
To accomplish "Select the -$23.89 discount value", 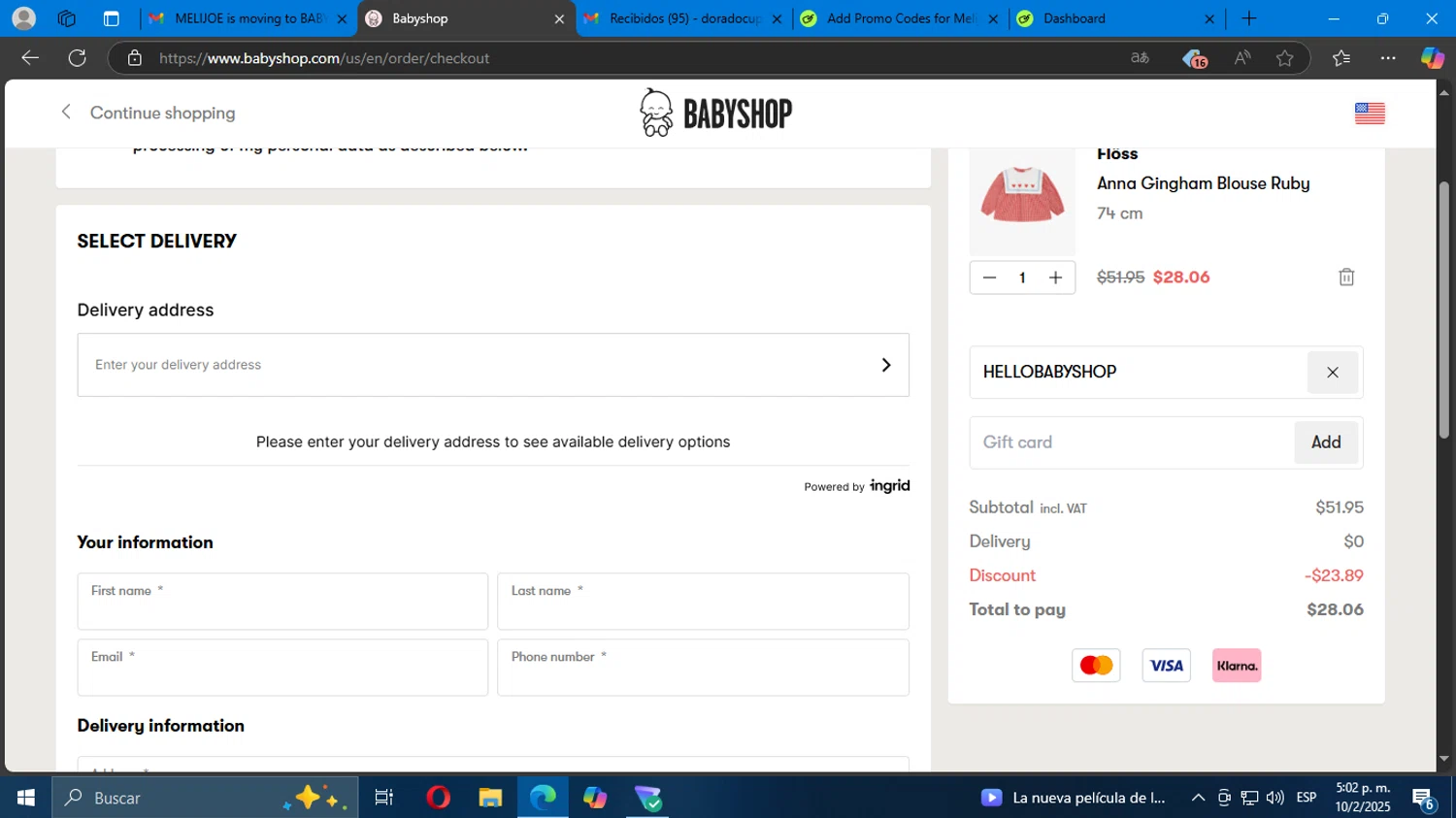I will point(1334,575).
